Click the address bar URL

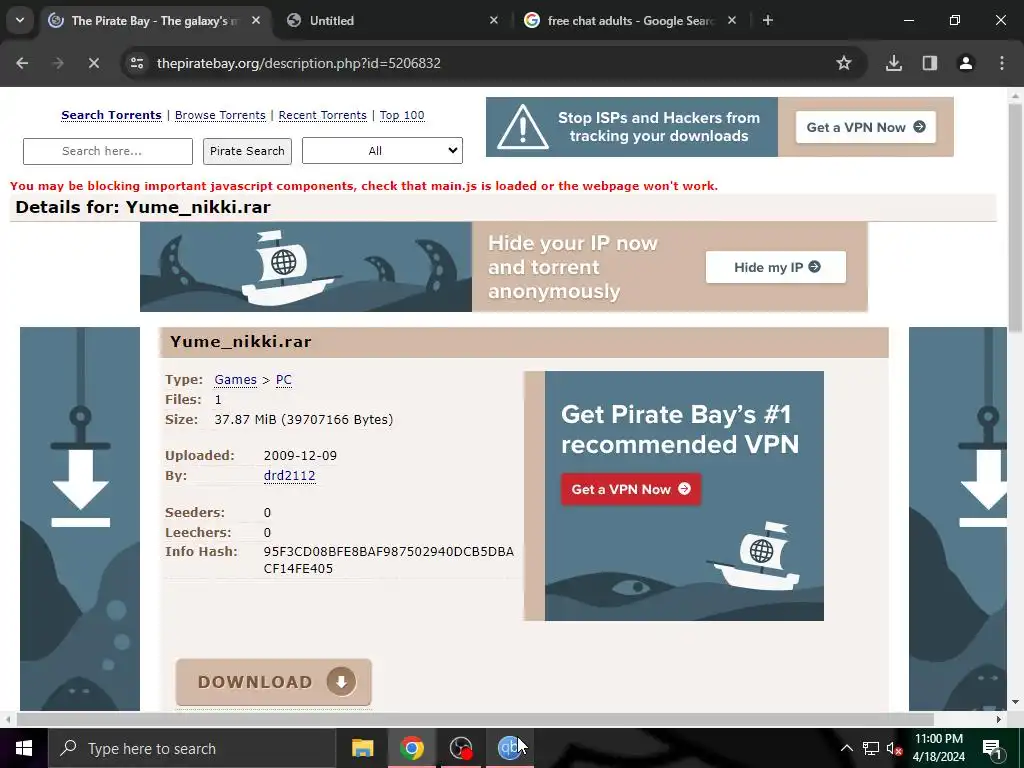click(x=298, y=63)
